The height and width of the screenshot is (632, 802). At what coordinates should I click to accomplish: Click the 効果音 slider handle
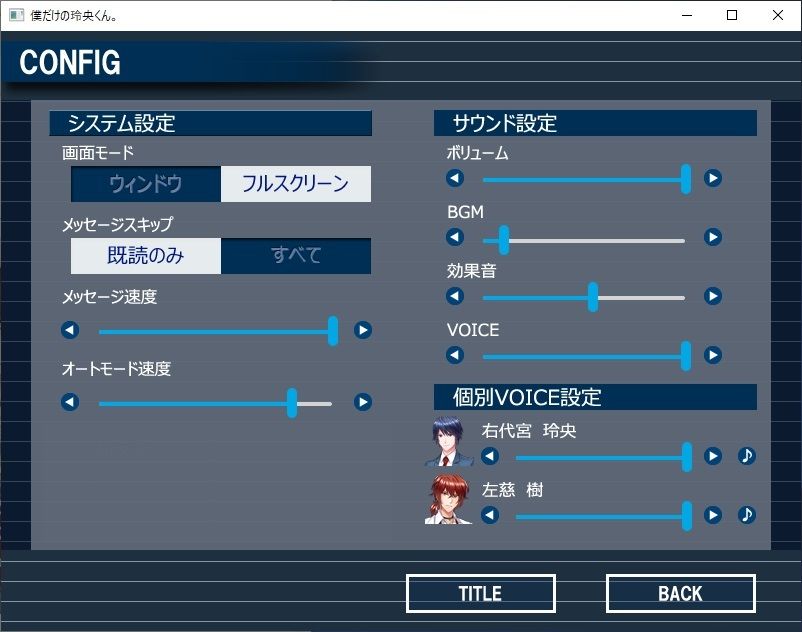[593, 297]
